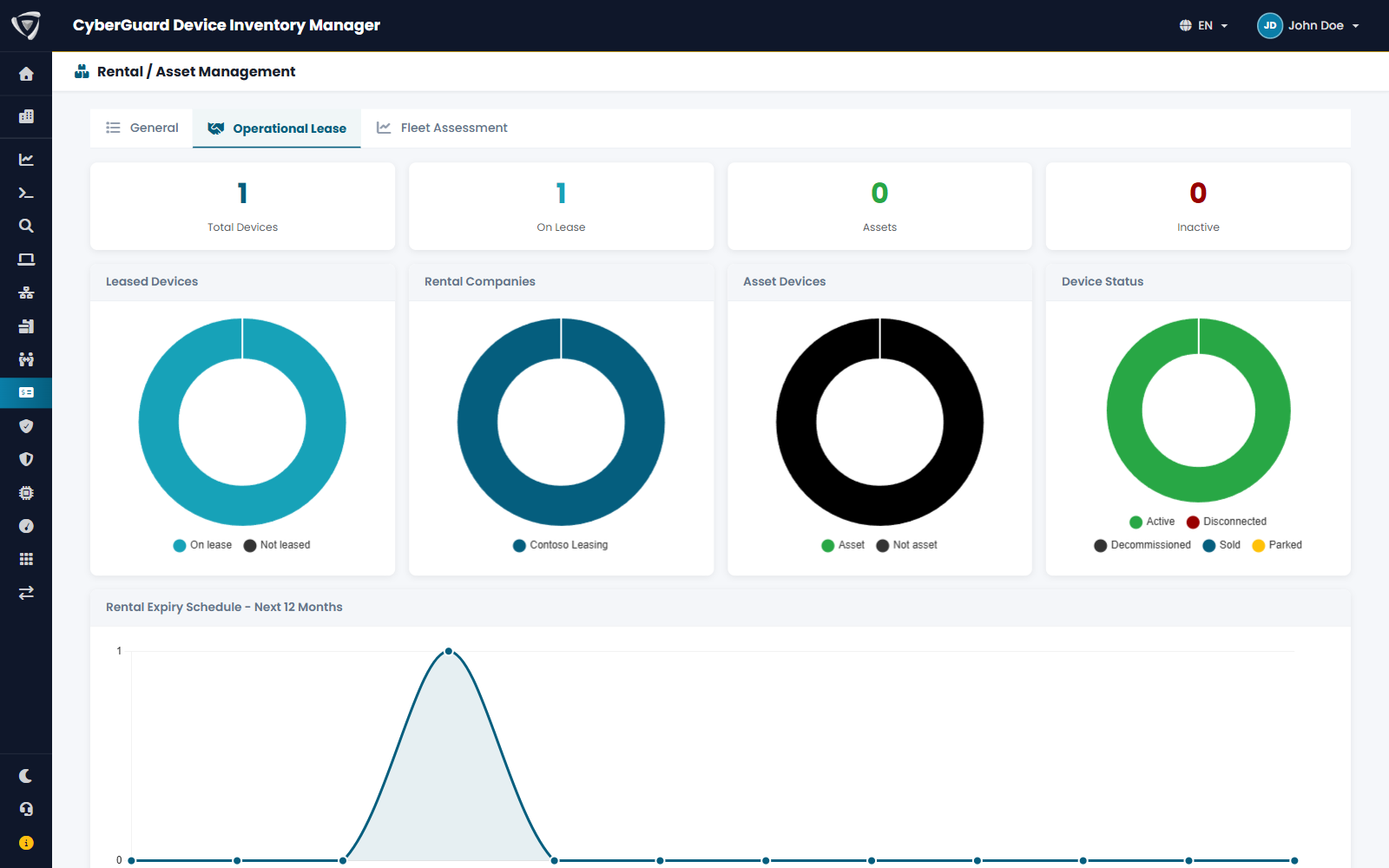
Task: Toggle the On lease legend item
Action: [x=203, y=545]
